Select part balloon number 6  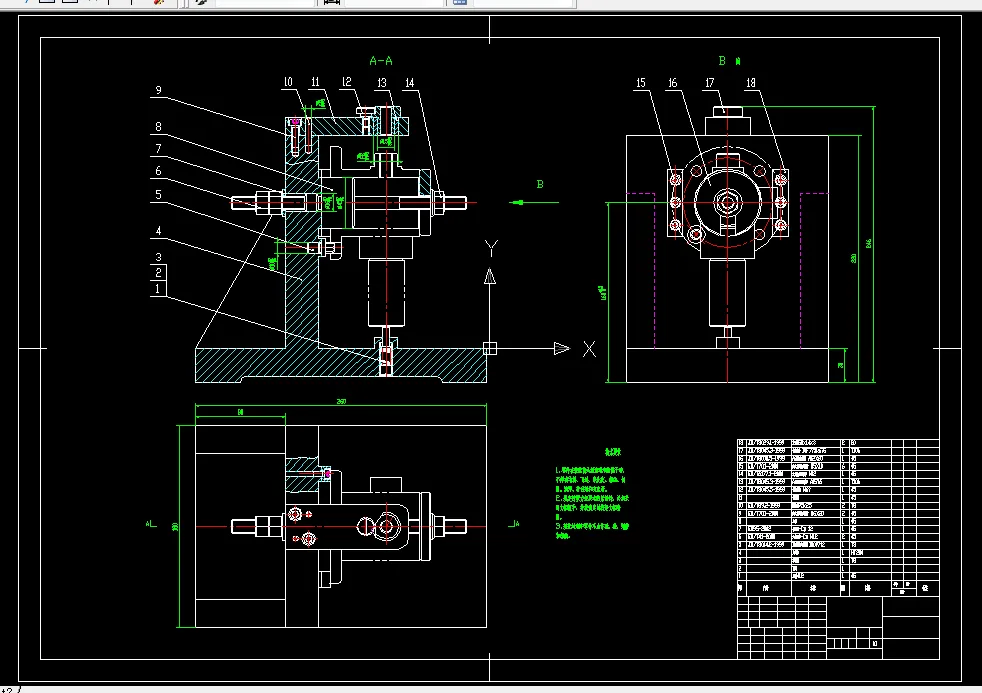(158, 170)
